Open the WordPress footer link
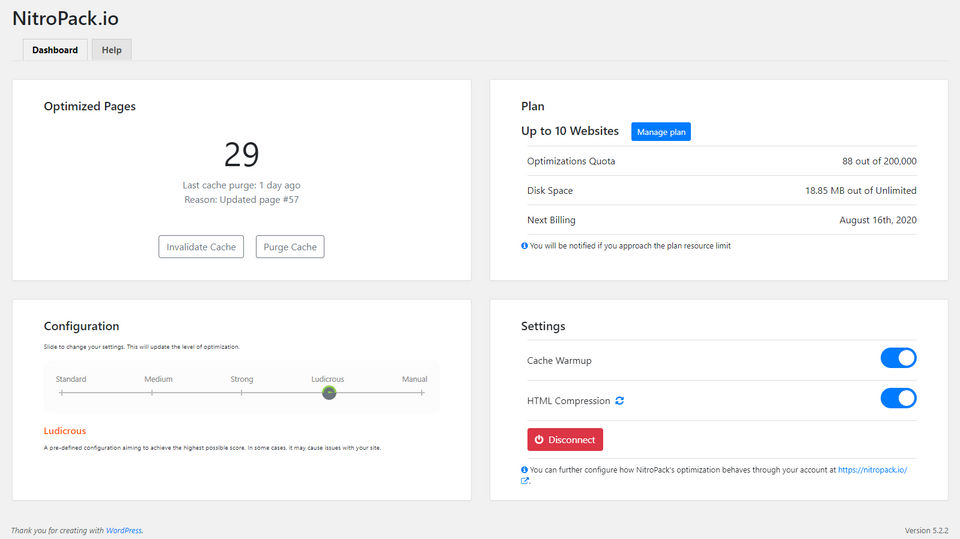The height and width of the screenshot is (539, 960). click(124, 530)
